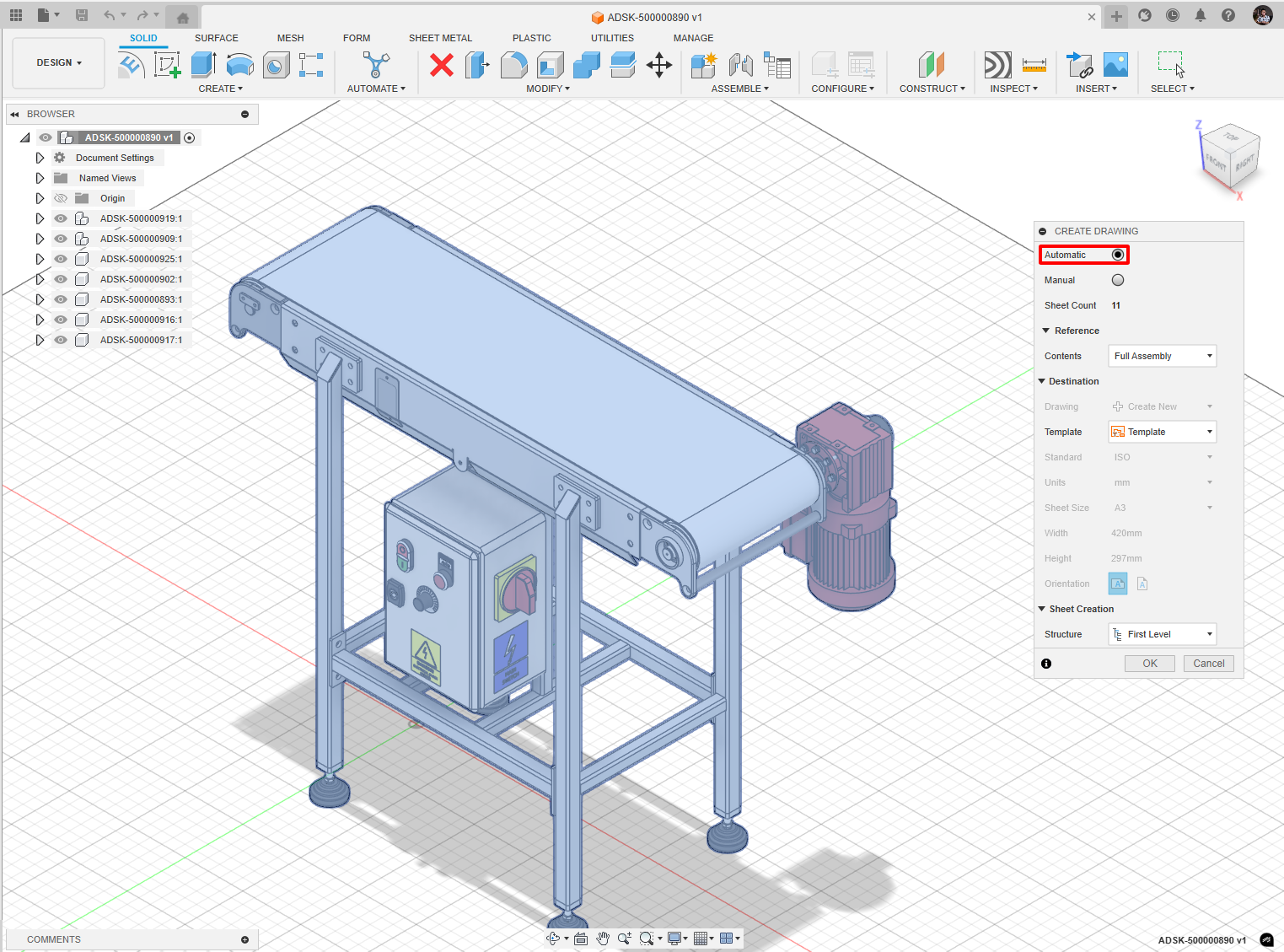The image size is (1284, 952).
Task: Select the Automatic radio button
Action: pyautogui.click(x=1118, y=255)
